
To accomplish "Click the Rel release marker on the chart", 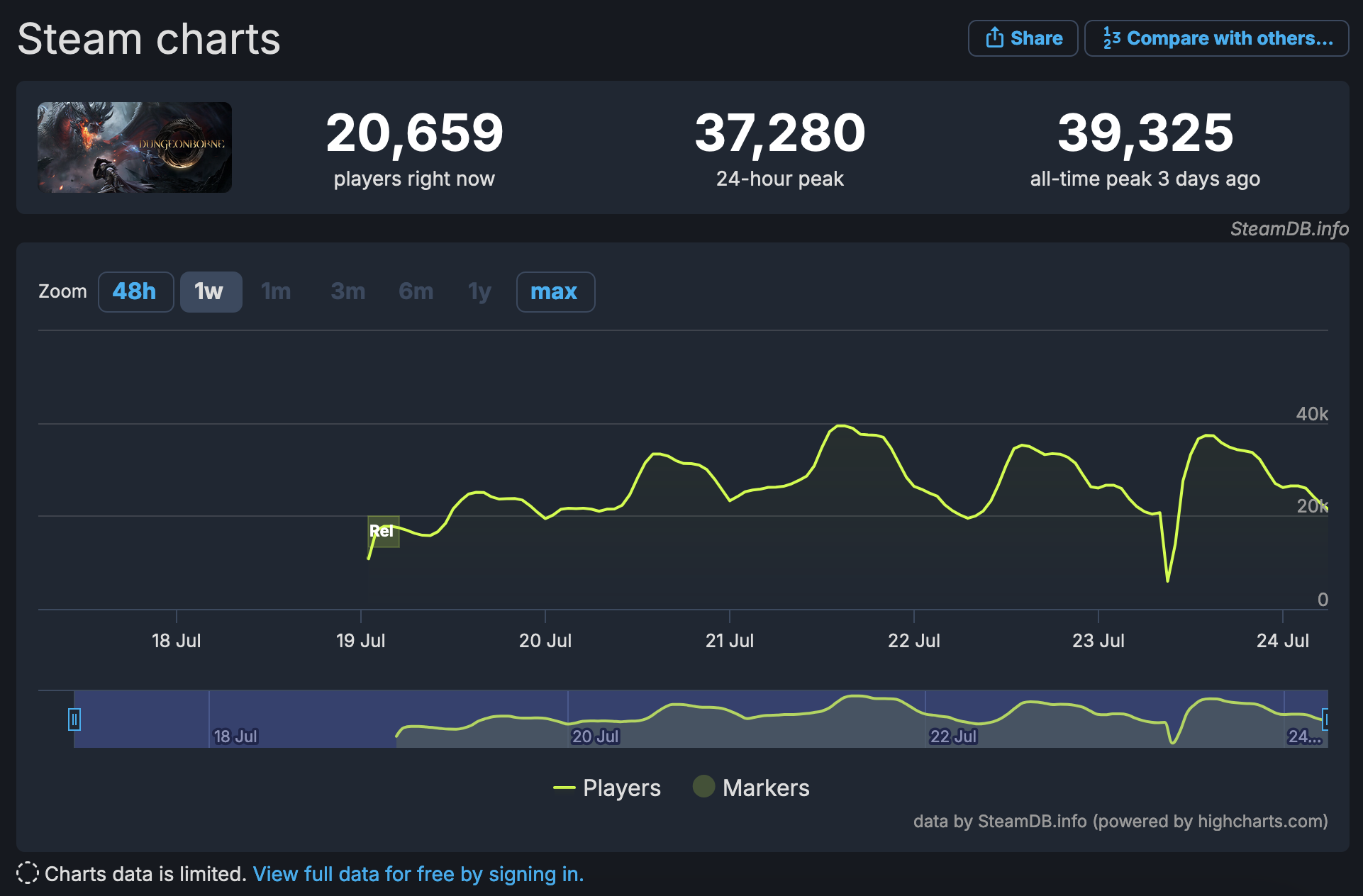I will pyautogui.click(x=383, y=531).
